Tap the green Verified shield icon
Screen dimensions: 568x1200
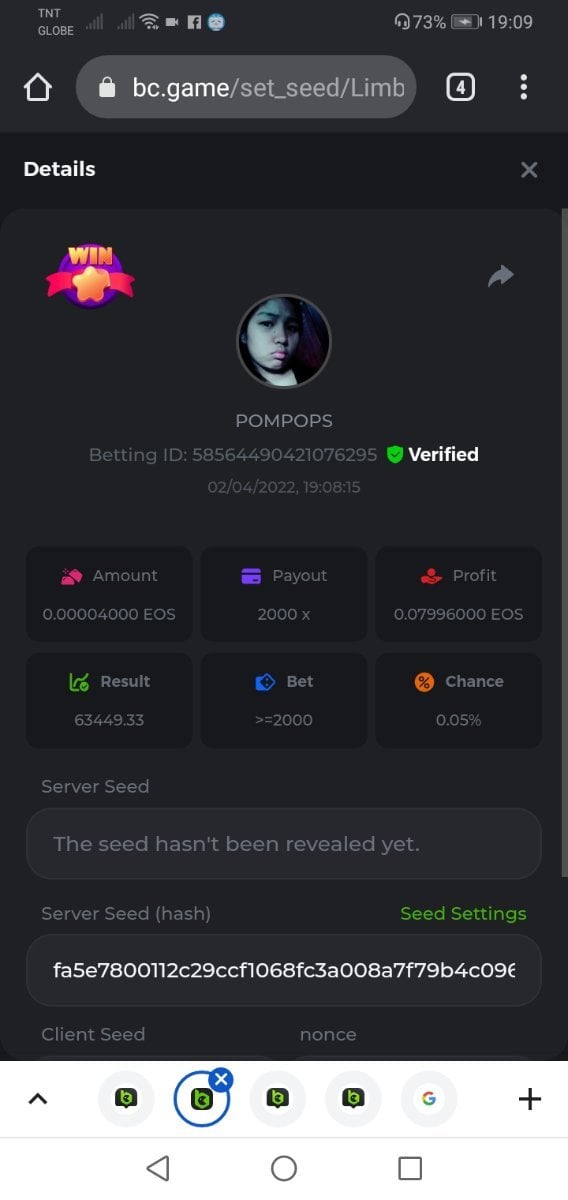tap(394, 455)
